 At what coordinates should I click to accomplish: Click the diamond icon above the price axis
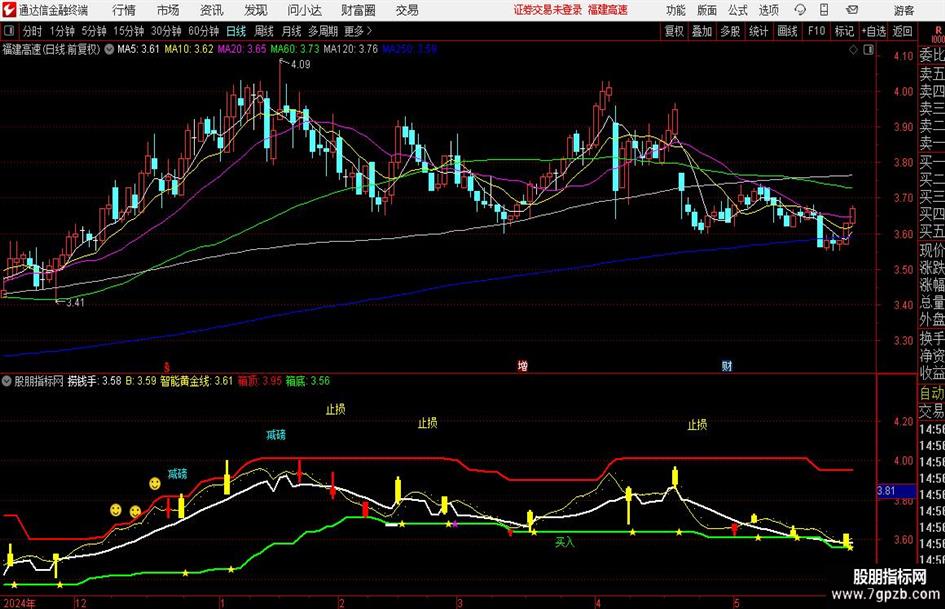pos(853,50)
